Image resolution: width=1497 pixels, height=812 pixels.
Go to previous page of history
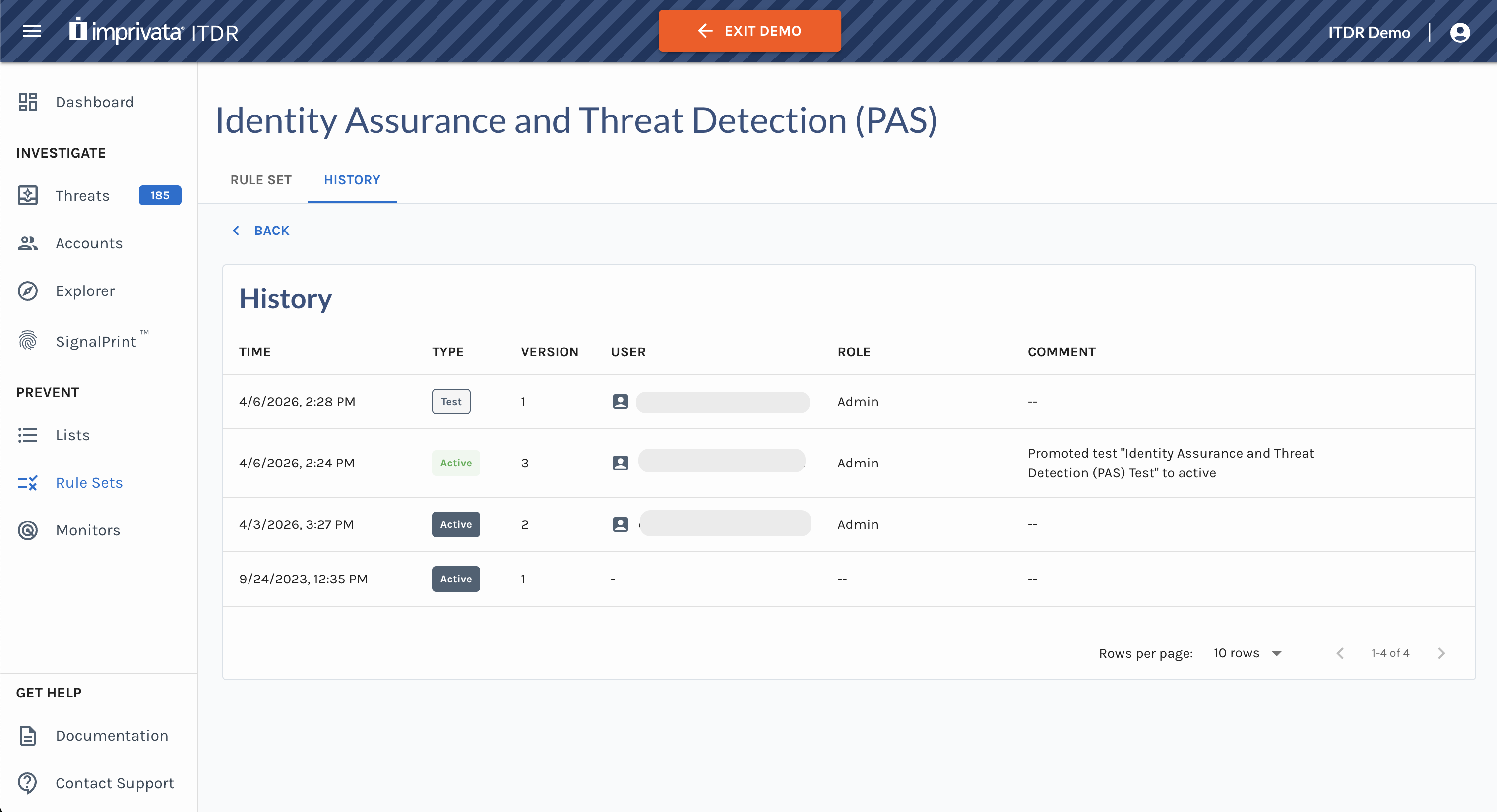coord(1340,653)
